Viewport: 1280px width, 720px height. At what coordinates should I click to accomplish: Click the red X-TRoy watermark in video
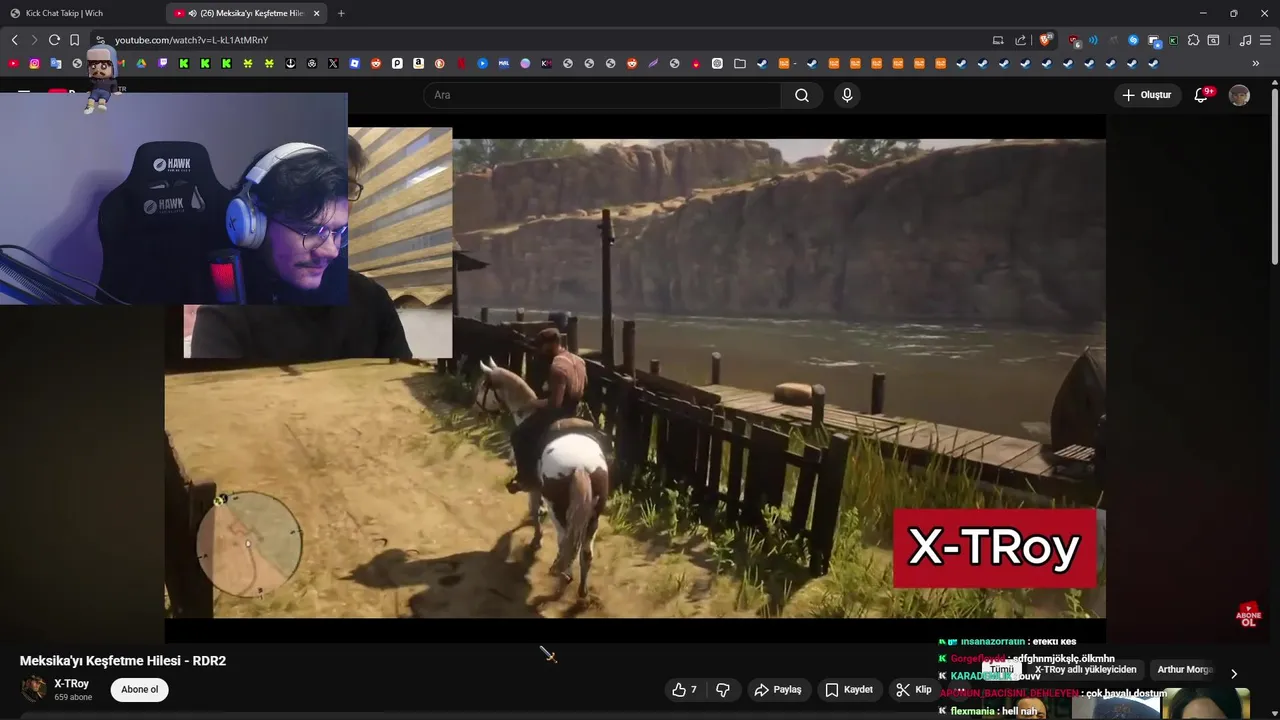994,548
